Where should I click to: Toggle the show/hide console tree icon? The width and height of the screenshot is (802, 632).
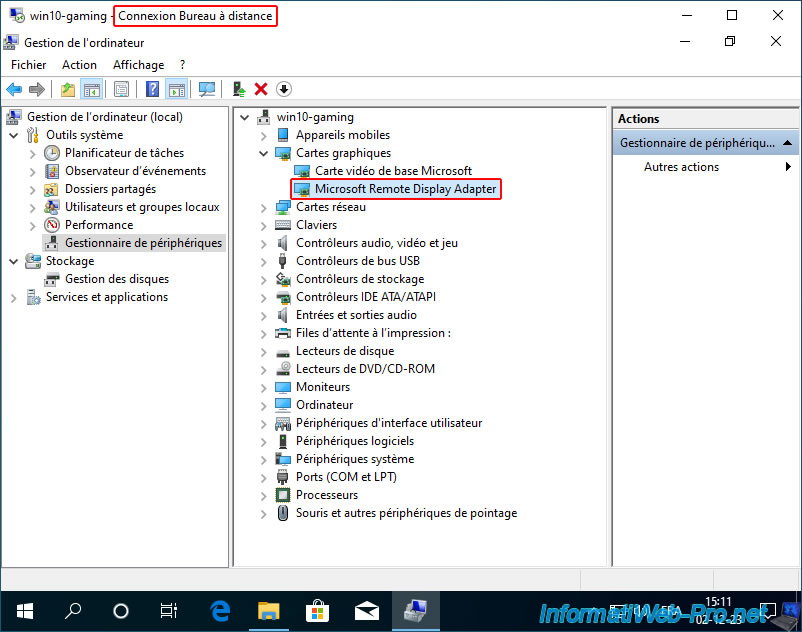pyautogui.click(x=92, y=89)
